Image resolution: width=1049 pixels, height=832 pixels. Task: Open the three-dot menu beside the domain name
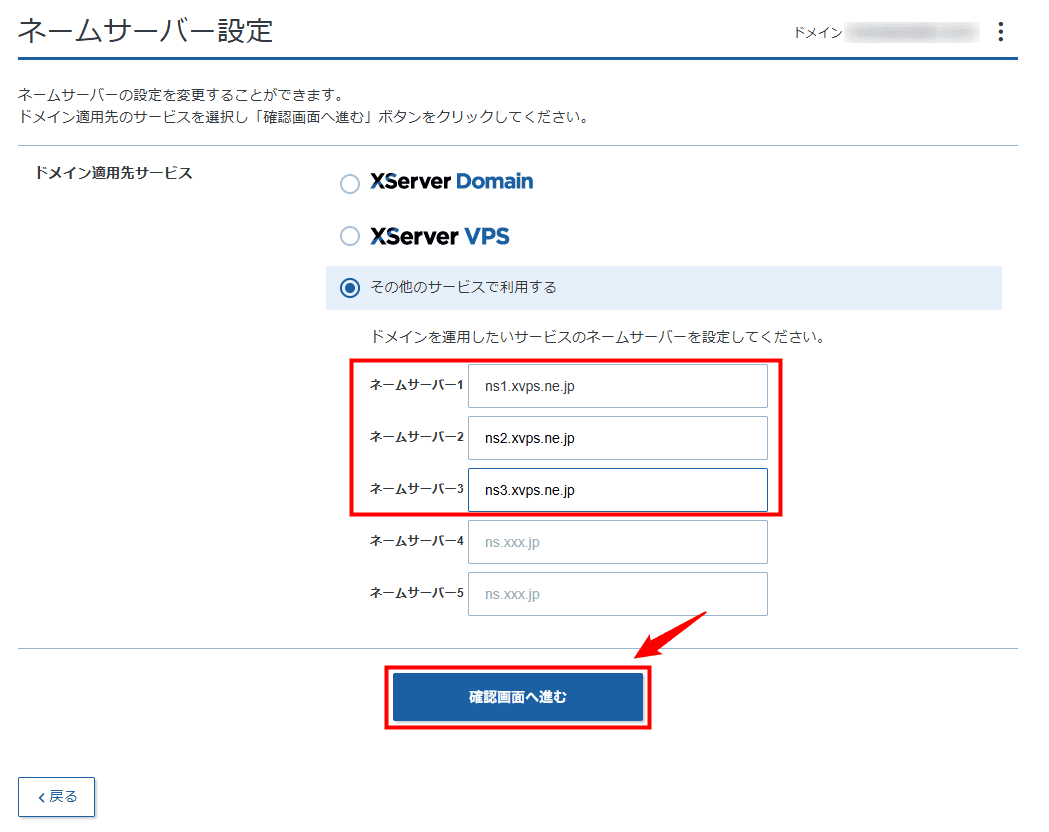tap(1001, 31)
